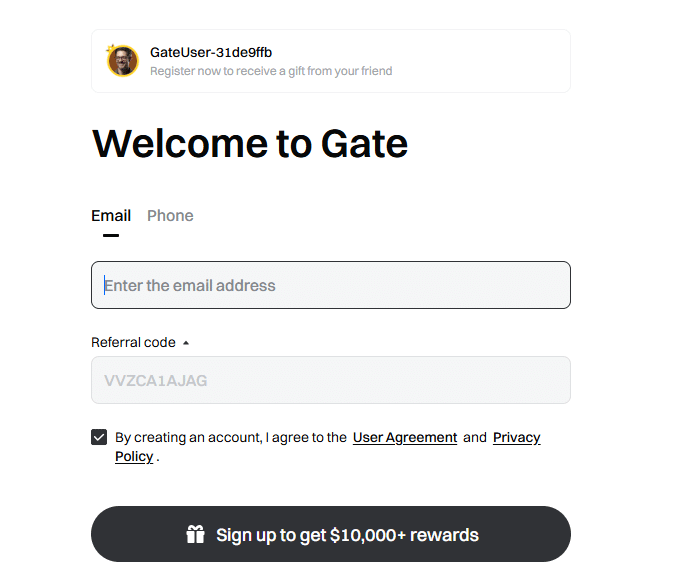Click the word 'Policy' on the second line
Viewport: 674px width, 582px height.
click(134, 456)
